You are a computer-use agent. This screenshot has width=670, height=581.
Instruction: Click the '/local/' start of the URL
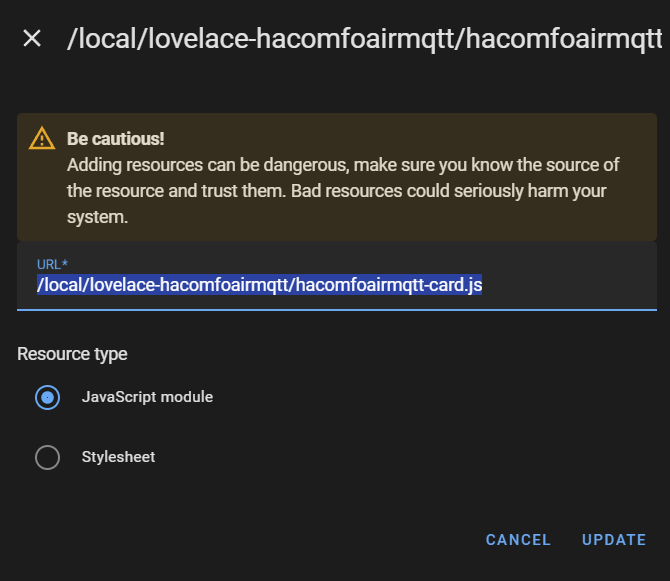click(x=60, y=285)
